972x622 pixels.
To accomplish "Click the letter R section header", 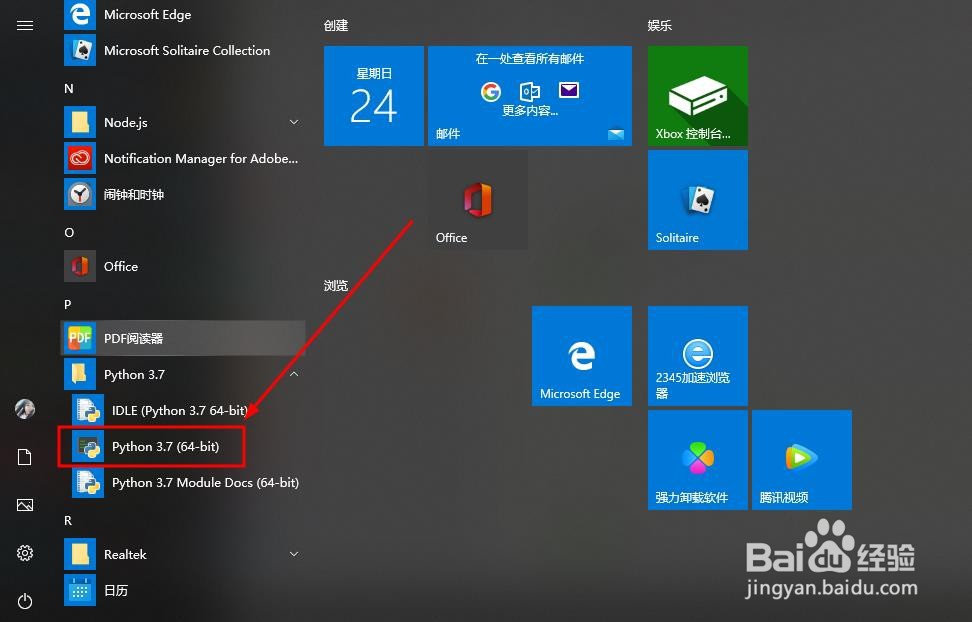I will pyautogui.click(x=68, y=520).
